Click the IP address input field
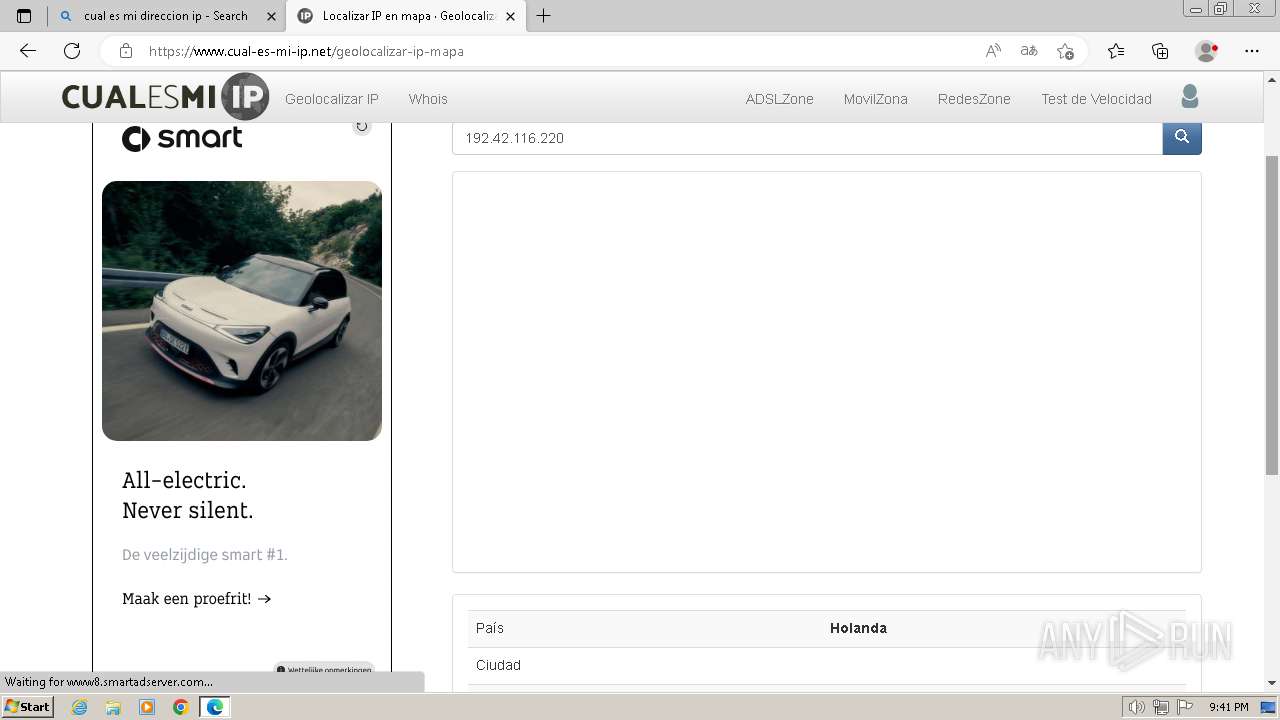The image size is (1280, 720). click(808, 138)
